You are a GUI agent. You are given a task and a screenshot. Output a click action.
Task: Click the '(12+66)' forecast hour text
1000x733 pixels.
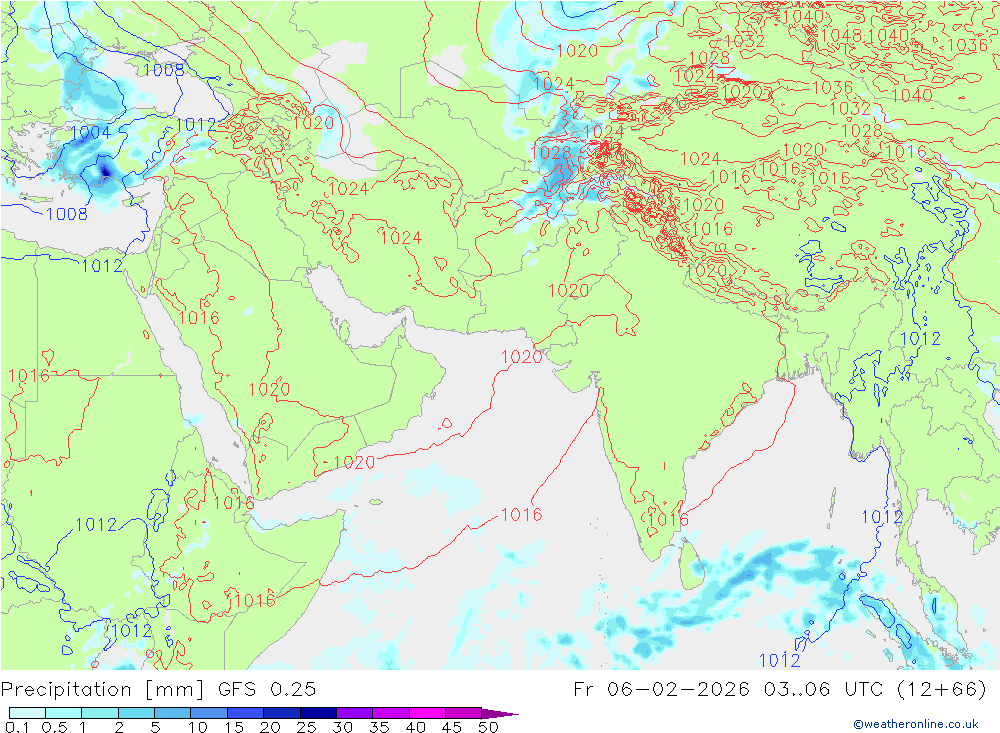point(941,690)
